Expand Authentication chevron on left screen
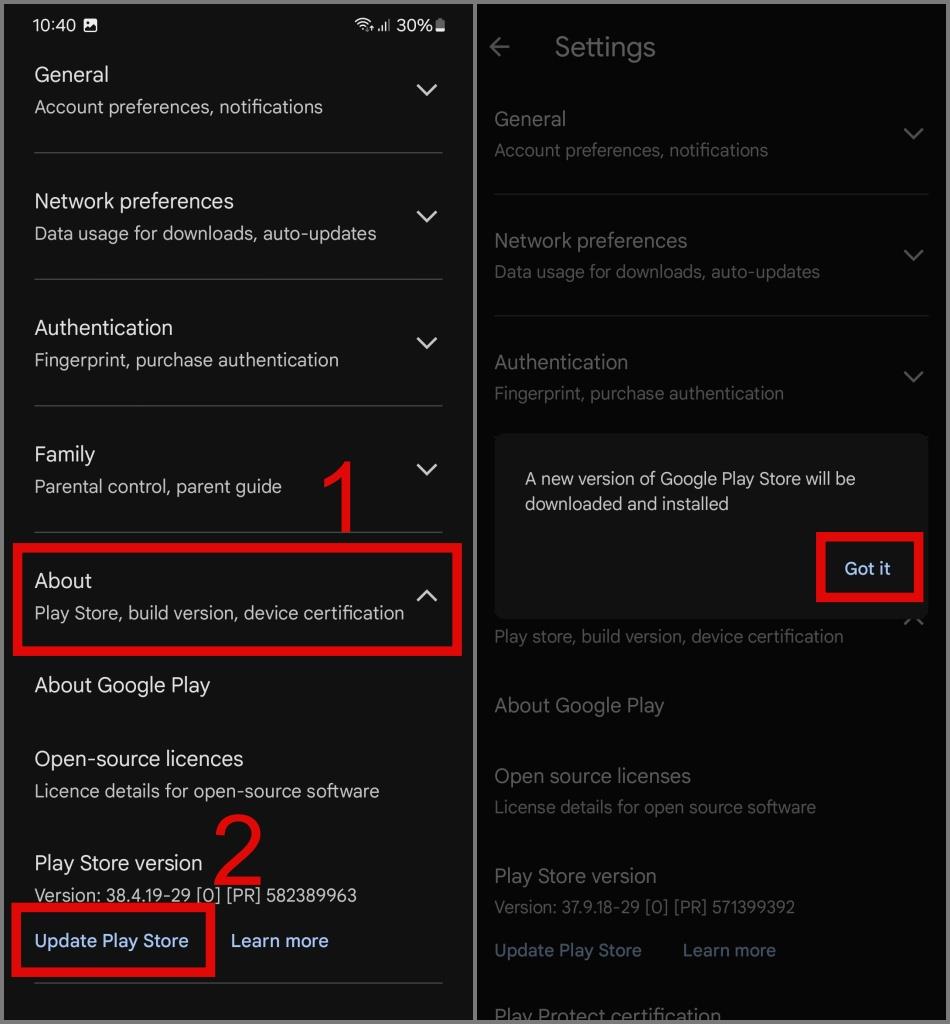Image resolution: width=950 pixels, height=1024 pixels. pos(426,343)
